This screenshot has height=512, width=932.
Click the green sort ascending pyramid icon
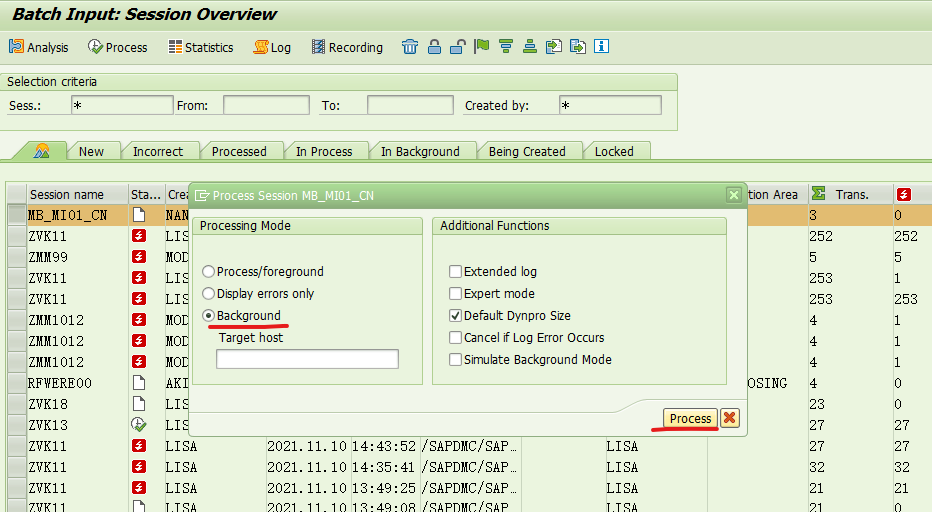point(530,46)
